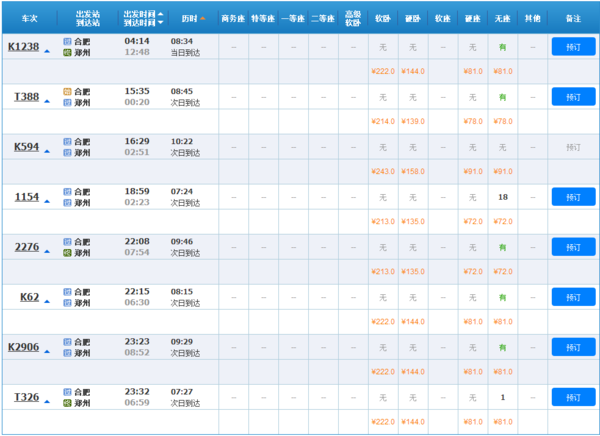Book train K1238 with 预订 button
The width and height of the screenshot is (600, 436).
[572, 46]
